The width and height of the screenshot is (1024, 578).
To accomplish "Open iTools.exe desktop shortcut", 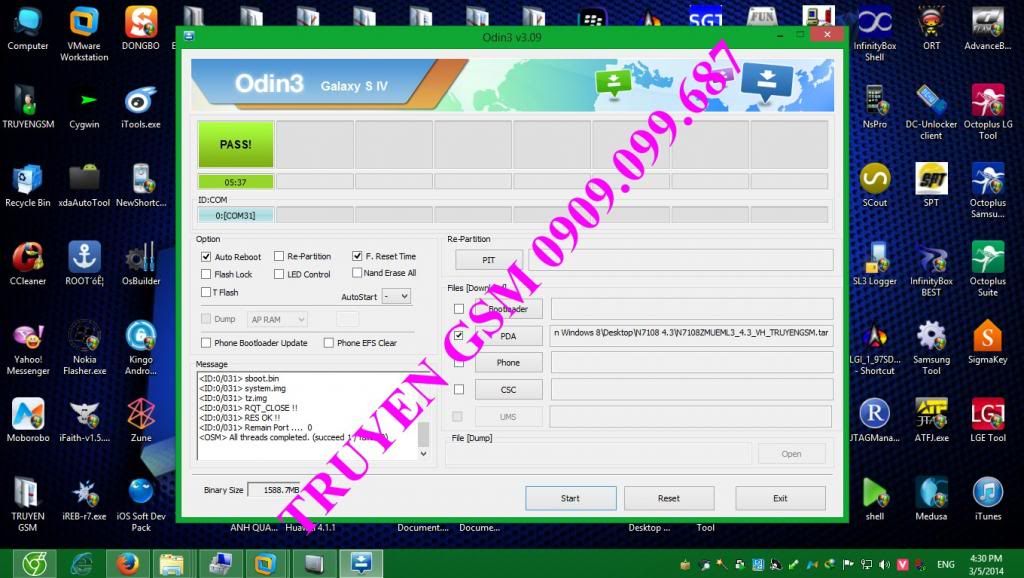I will click(140, 107).
